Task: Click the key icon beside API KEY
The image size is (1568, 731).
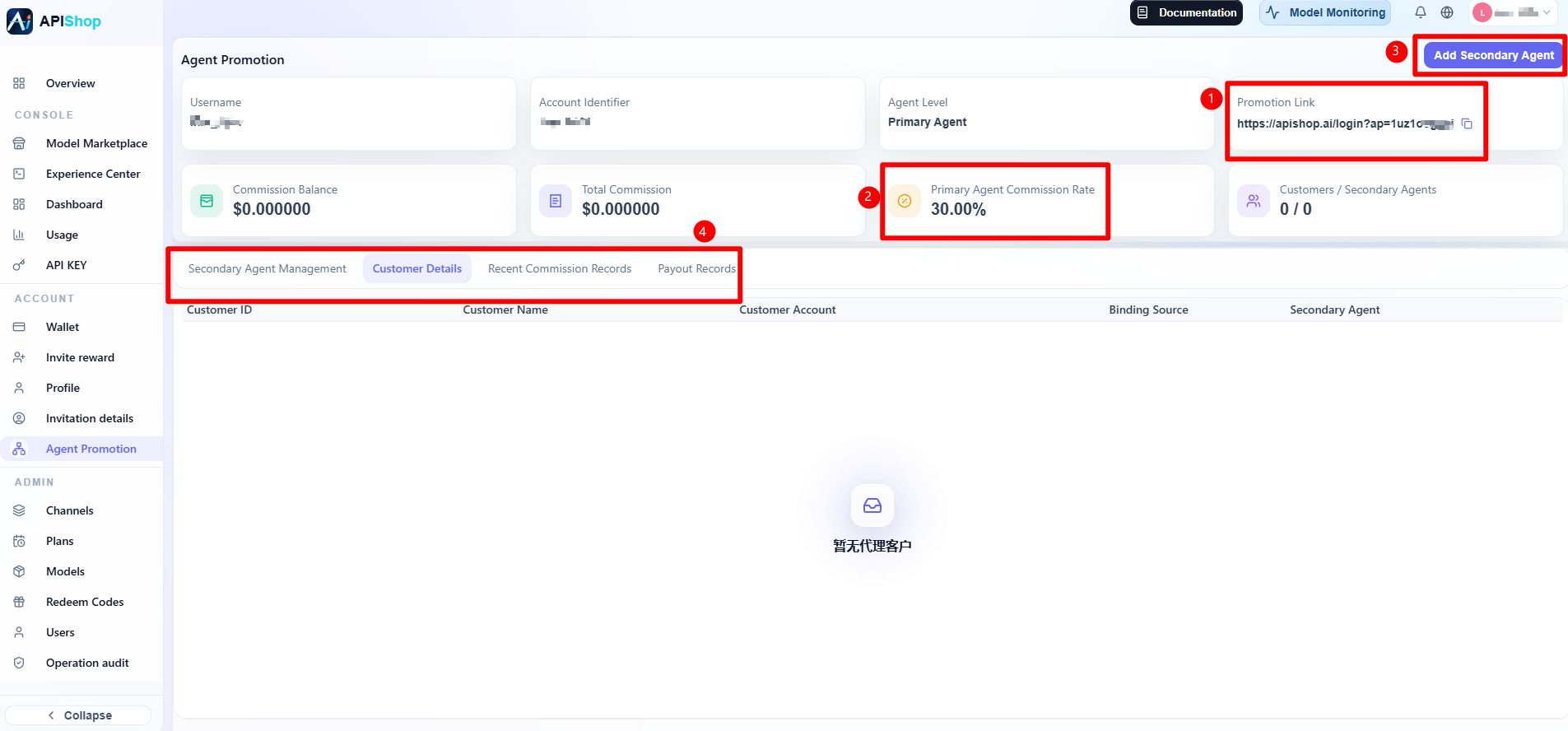Action: [19, 265]
